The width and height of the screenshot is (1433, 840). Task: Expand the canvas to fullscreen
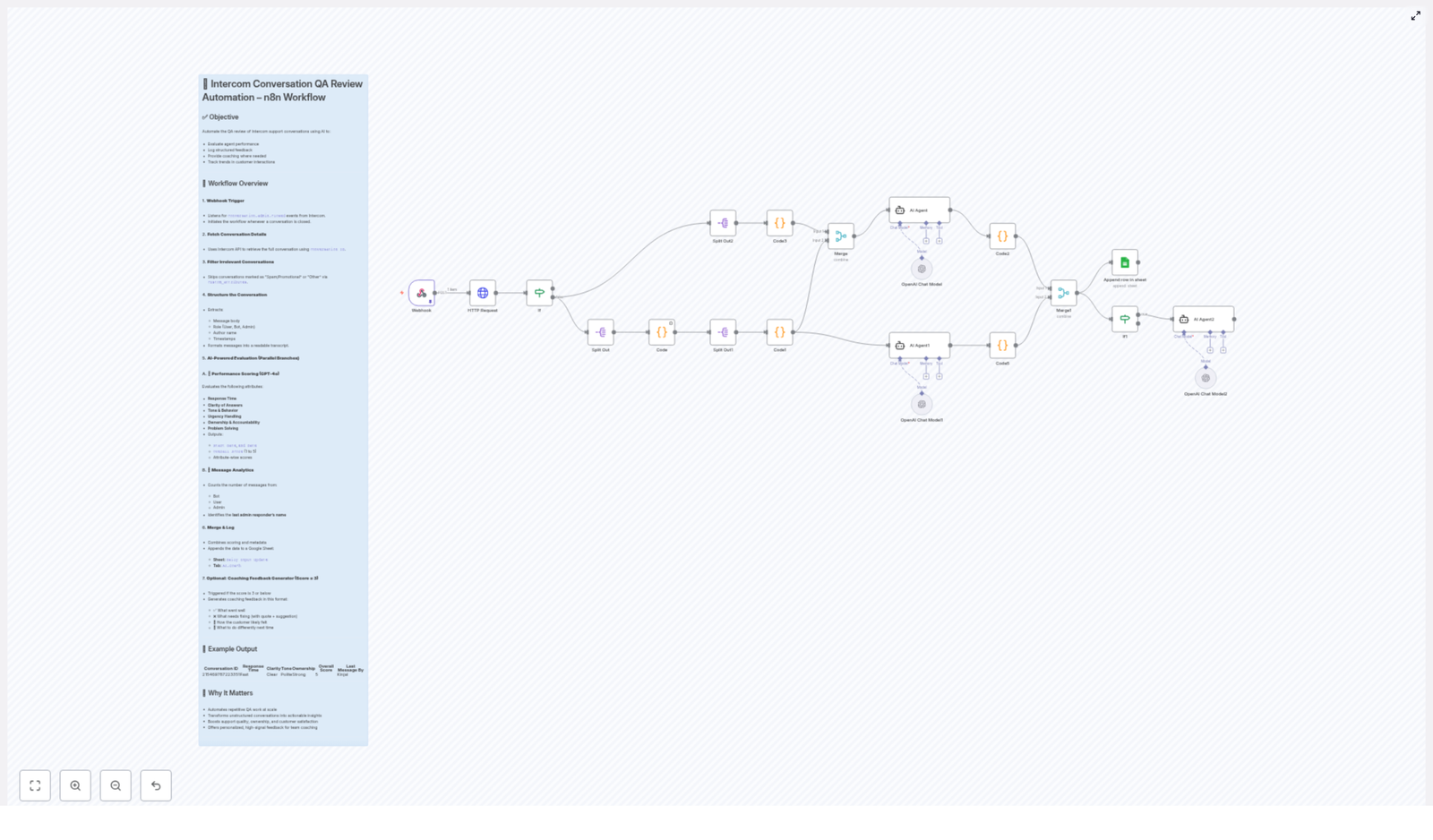click(x=1416, y=15)
